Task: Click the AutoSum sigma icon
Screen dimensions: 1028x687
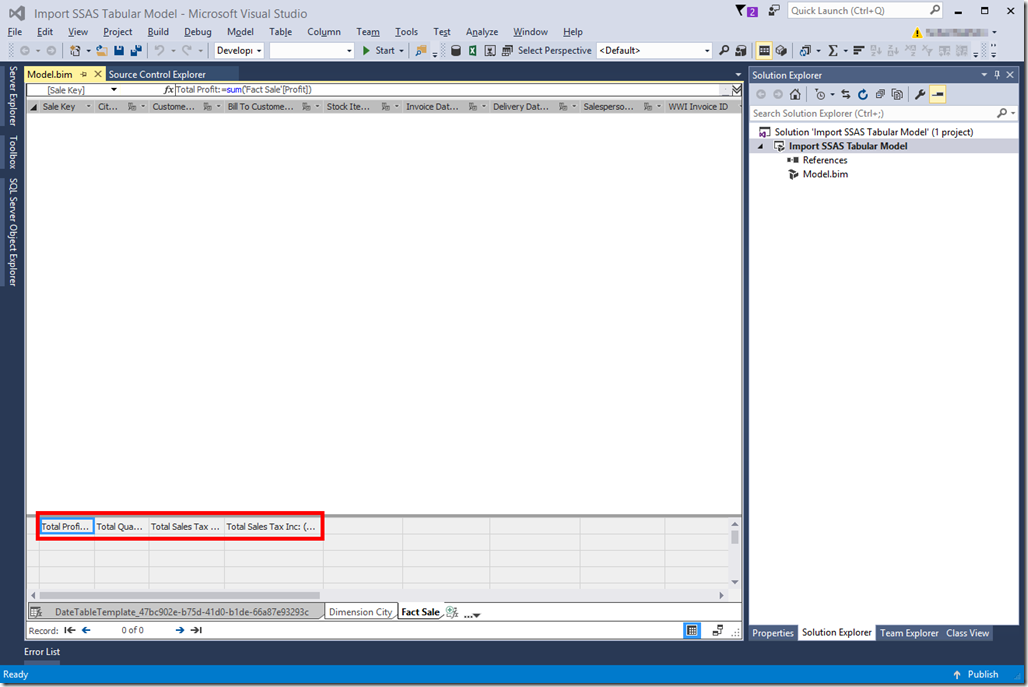Action: click(x=833, y=50)
